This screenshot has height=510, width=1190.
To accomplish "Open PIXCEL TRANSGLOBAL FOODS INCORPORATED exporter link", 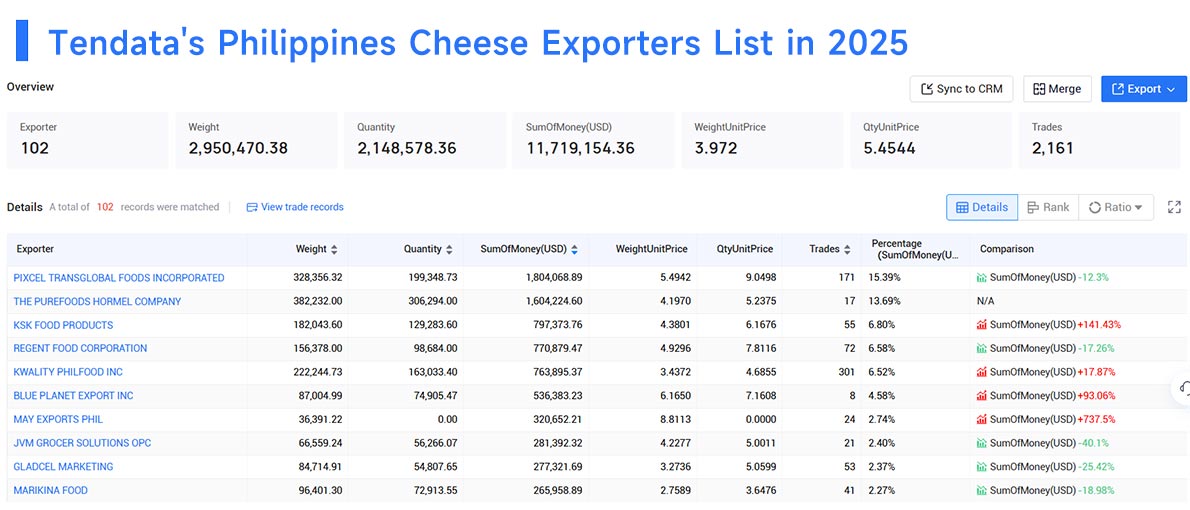I will [119, 278].
